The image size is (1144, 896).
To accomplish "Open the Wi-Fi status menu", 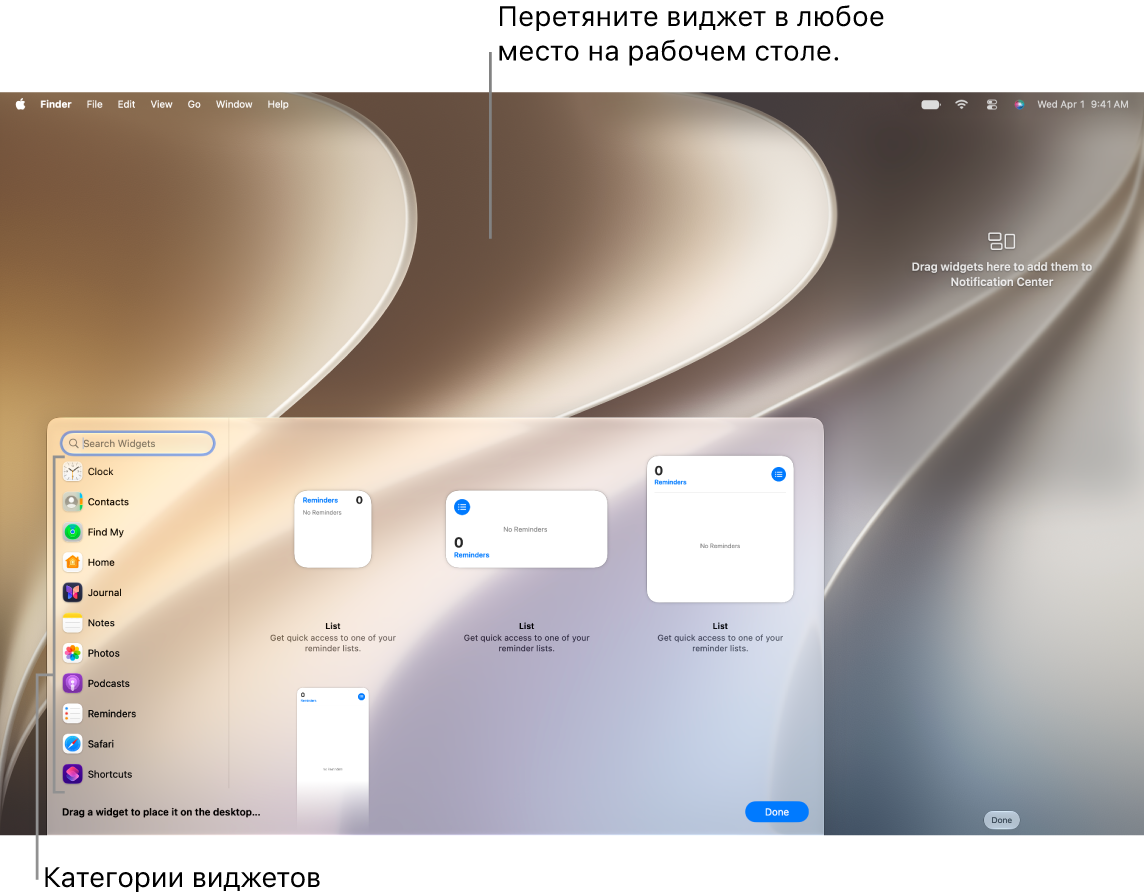I will [962, 104].
